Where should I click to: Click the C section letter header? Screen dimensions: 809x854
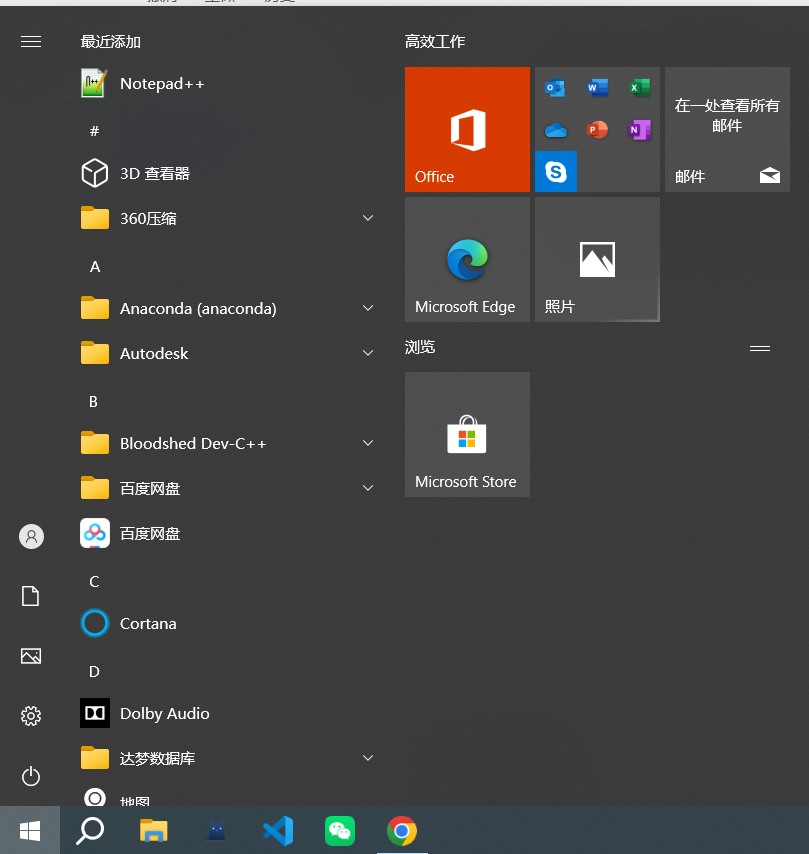94,582
